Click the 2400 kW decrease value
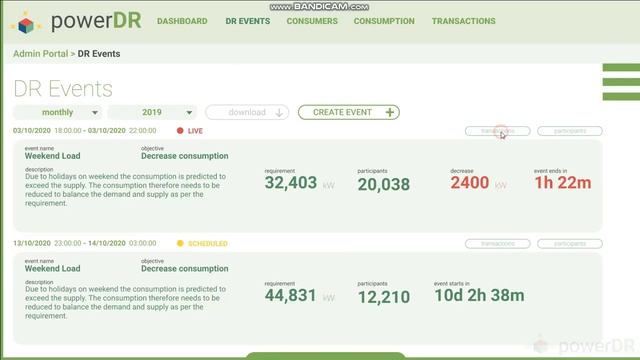The image size is (640, 360). (x=478, y=183)
